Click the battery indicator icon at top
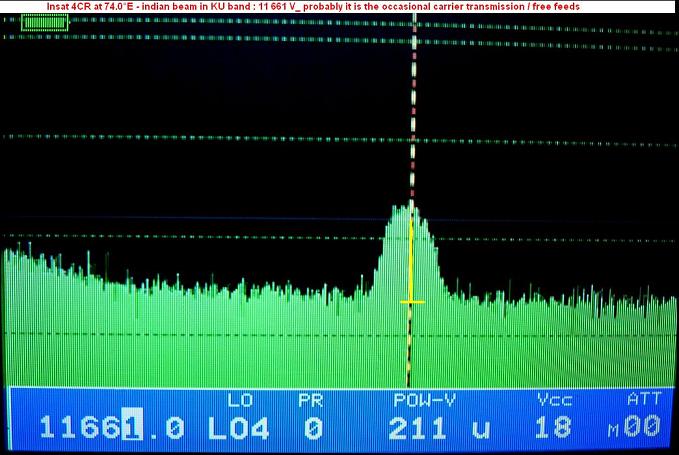 click(45, 23)
